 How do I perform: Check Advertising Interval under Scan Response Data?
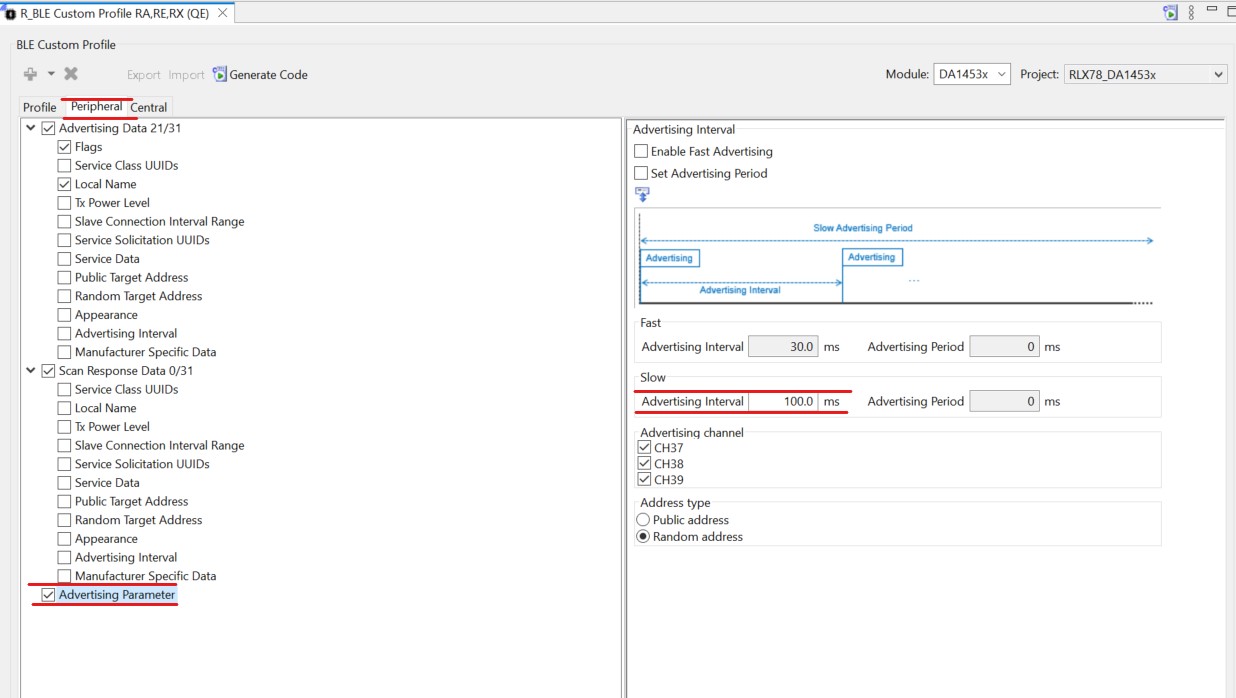pos(64,557)
